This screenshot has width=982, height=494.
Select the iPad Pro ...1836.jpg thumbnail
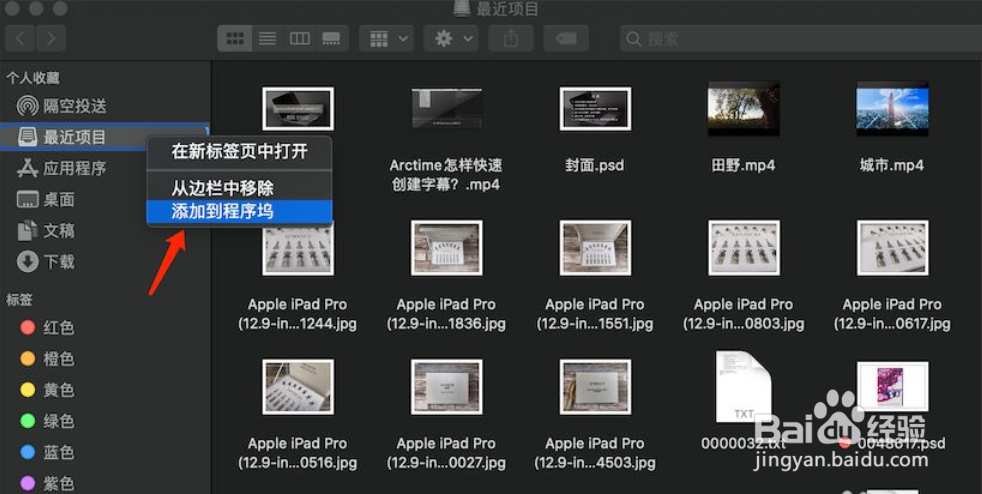click(447, 248)
